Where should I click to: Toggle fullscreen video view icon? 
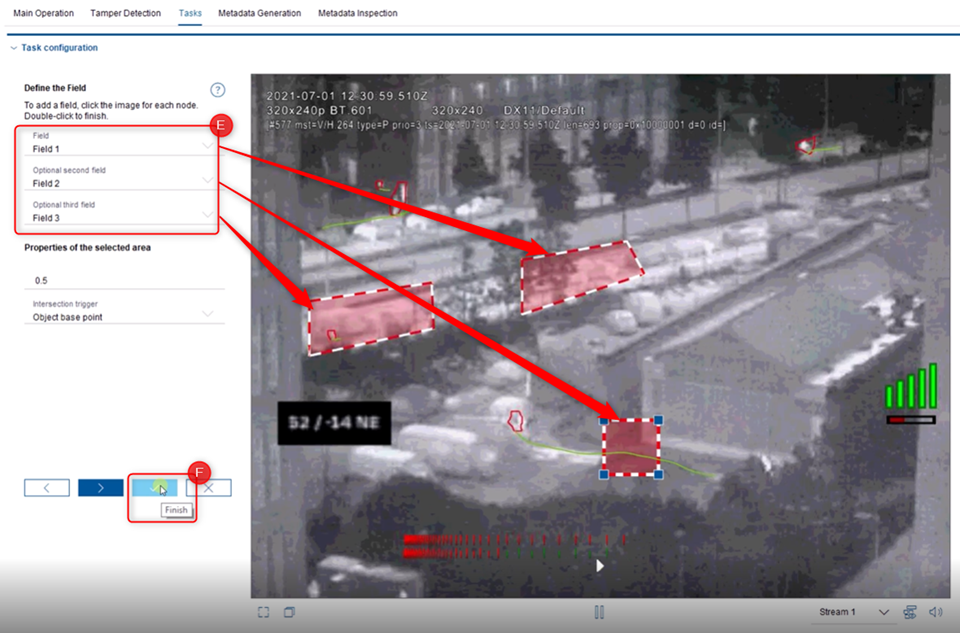pos(263,612)
